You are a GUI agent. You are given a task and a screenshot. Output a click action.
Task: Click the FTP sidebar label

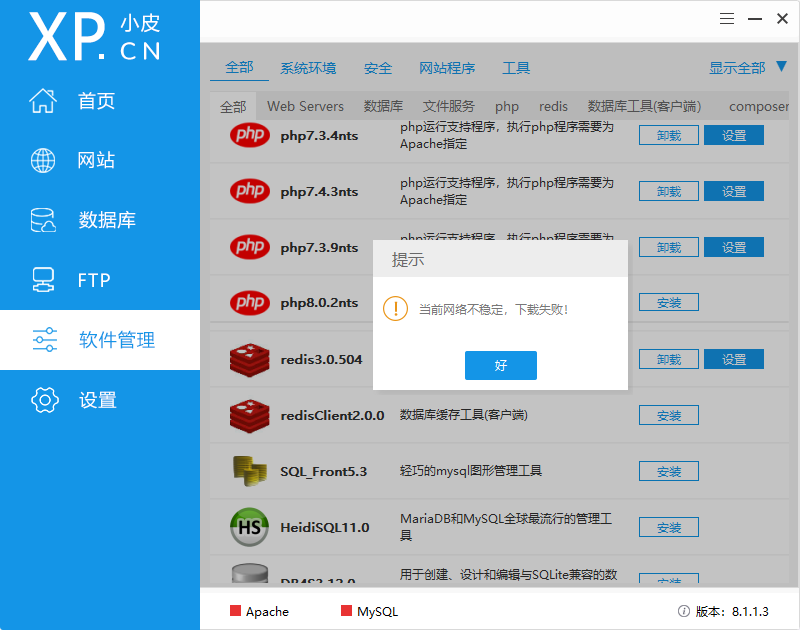pos(94,280)
